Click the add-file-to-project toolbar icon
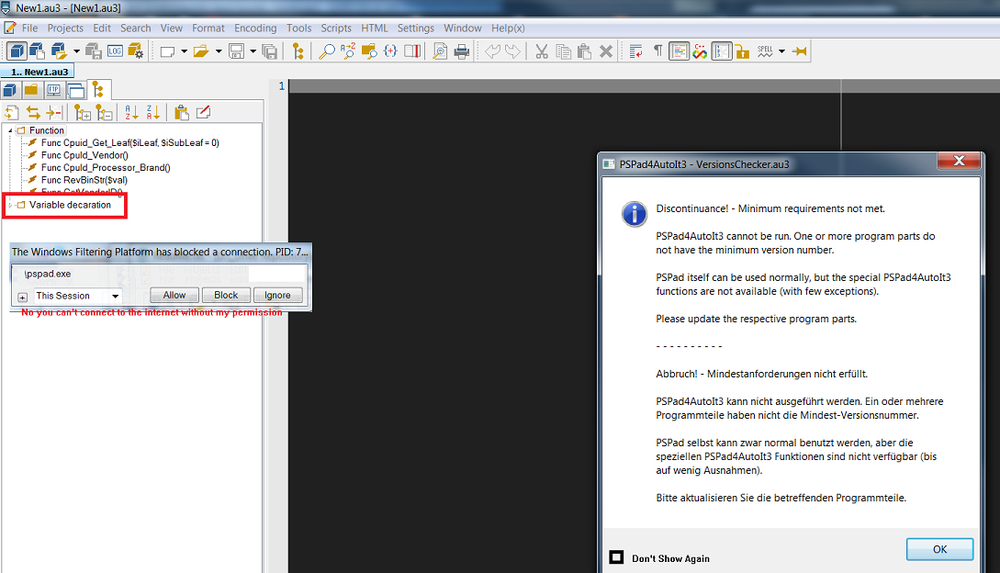 (37, 51)
